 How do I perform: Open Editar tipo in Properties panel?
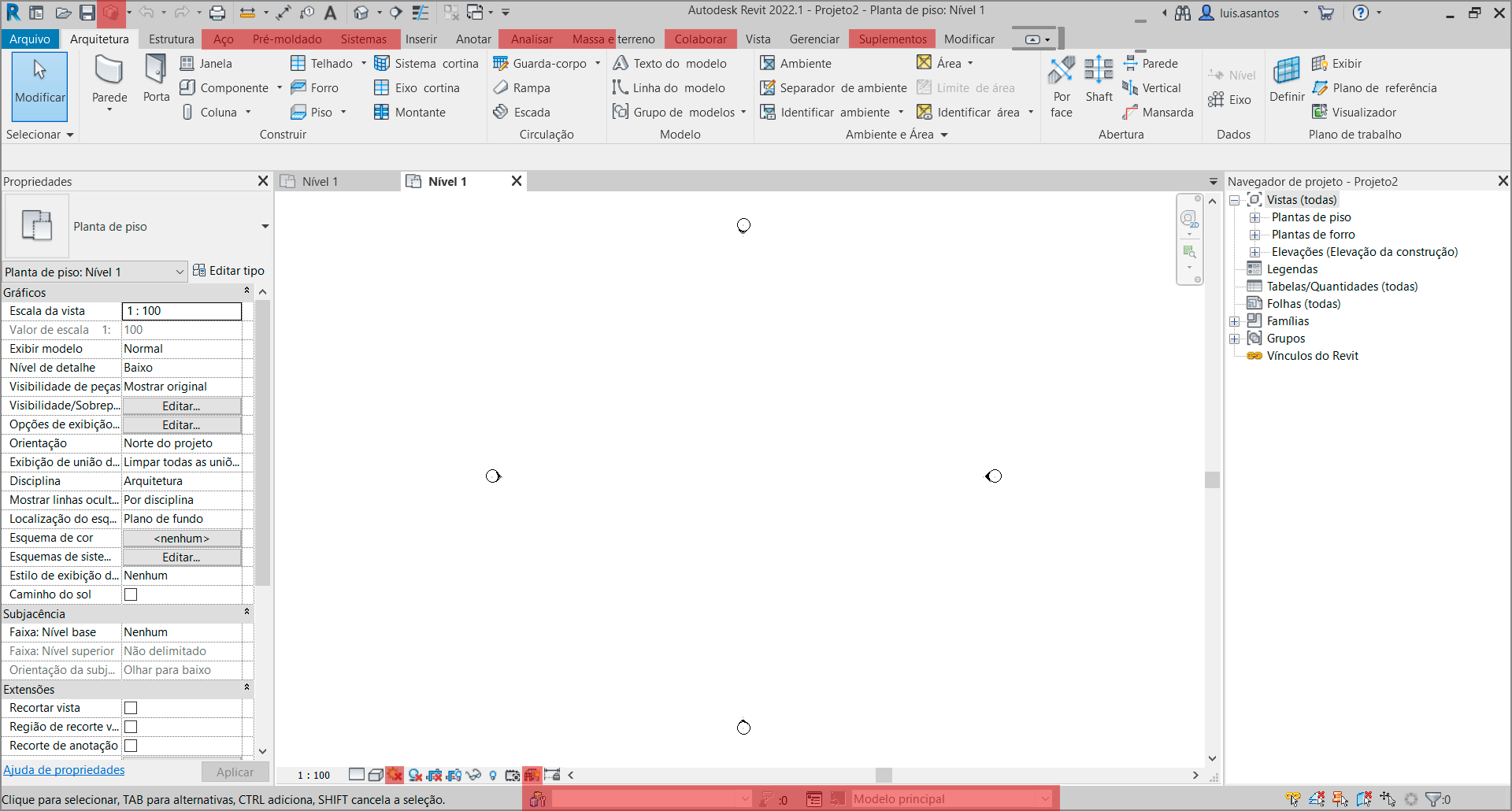click(x=229, y=270)
